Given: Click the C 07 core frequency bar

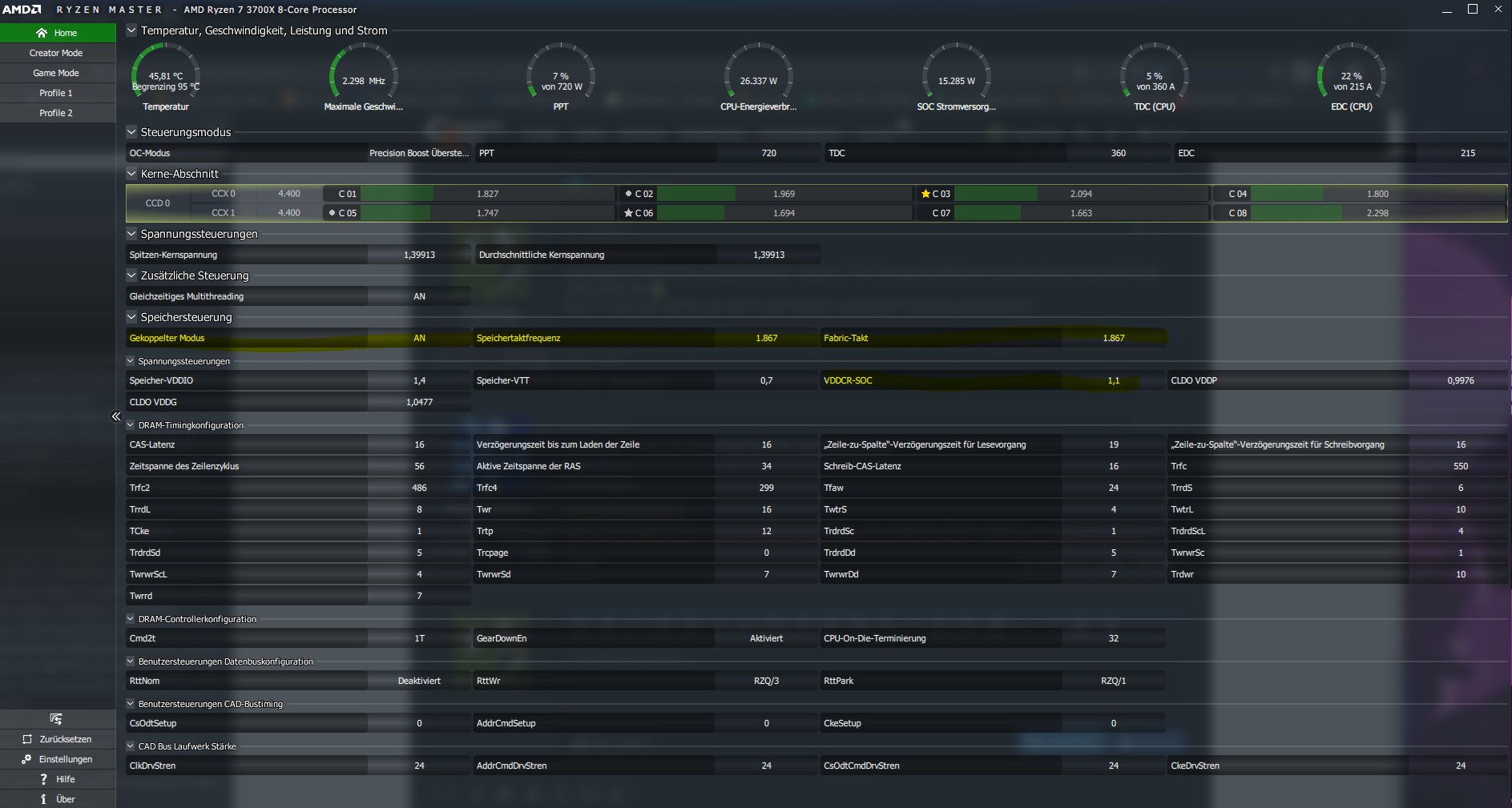Looking at the screenshot, I should coord(1081,213).
